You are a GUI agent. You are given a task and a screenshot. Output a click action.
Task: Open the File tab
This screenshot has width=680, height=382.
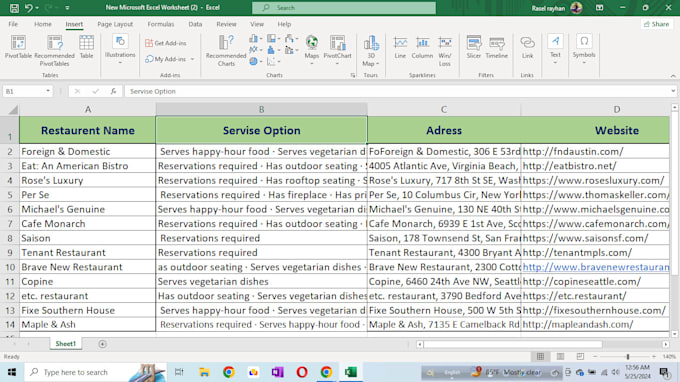[13, 24]
